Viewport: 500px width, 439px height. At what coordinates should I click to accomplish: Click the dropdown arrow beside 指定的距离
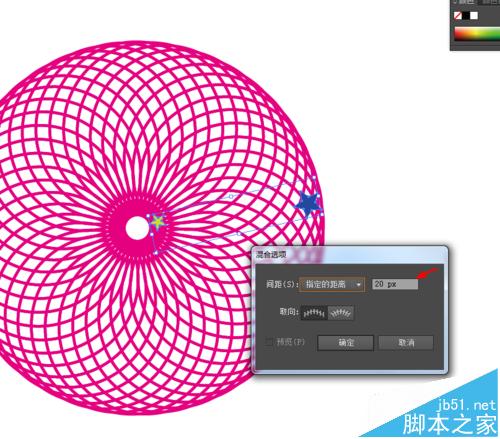click(x=359, y=285)
